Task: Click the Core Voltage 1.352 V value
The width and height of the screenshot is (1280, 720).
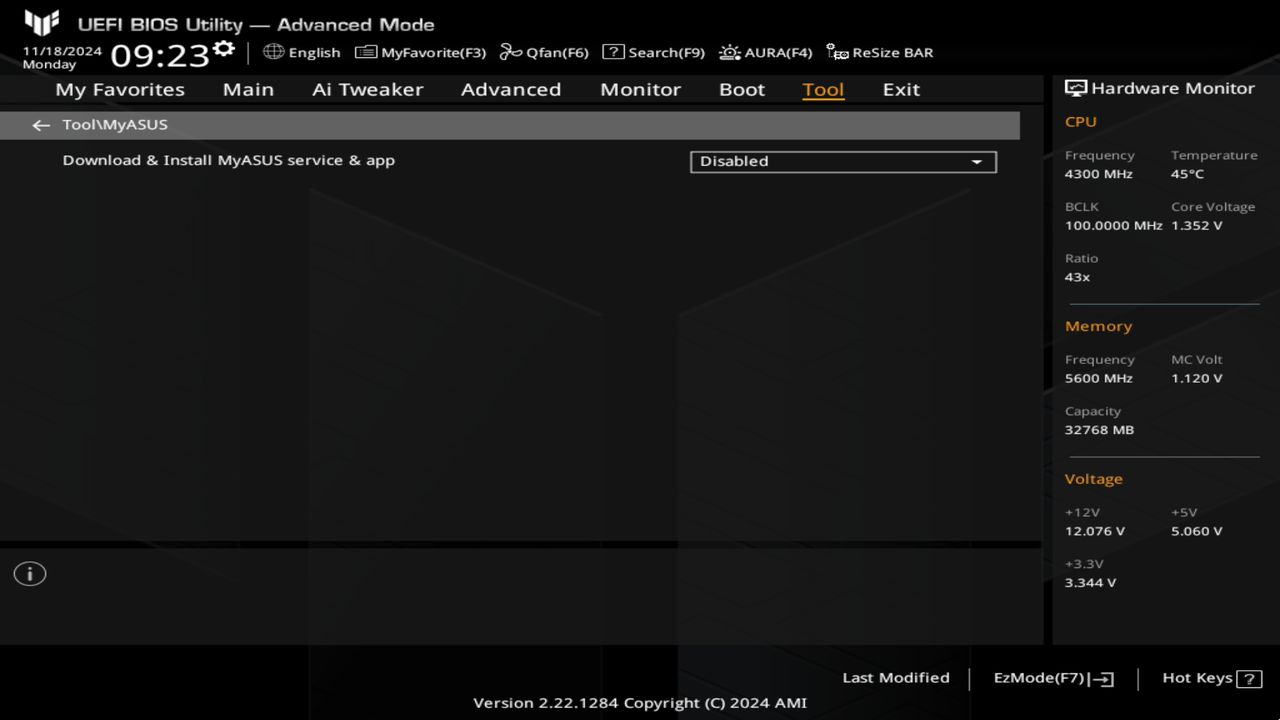Action: point(1197,225)
